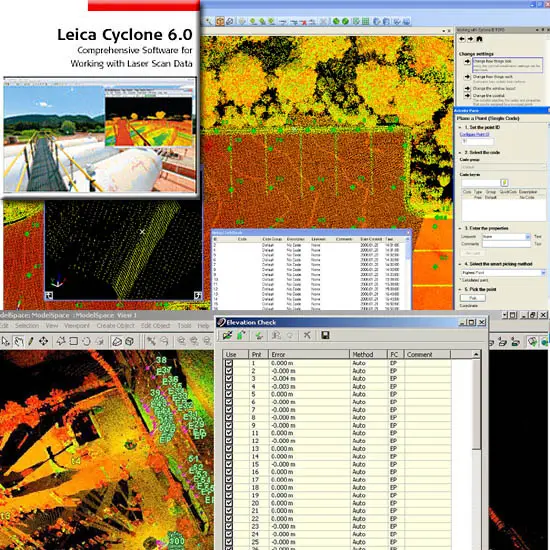Click the arrow icon beside 'Change the window layout'
This screenshot has width=550, height=550.
[467, 88]
